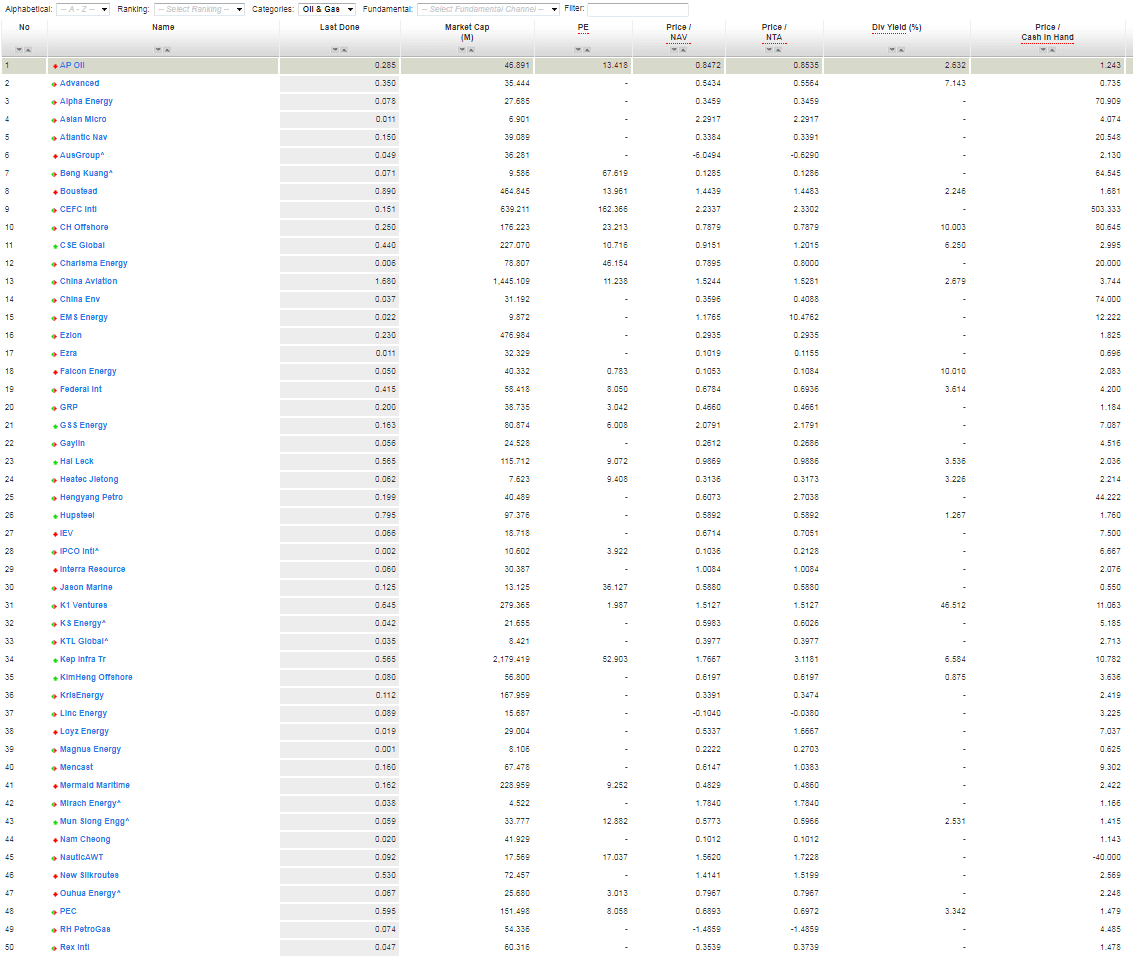Open the KimHeng Offshore stock link
The image size is (1133, 961).
click(x=96, y=677)
